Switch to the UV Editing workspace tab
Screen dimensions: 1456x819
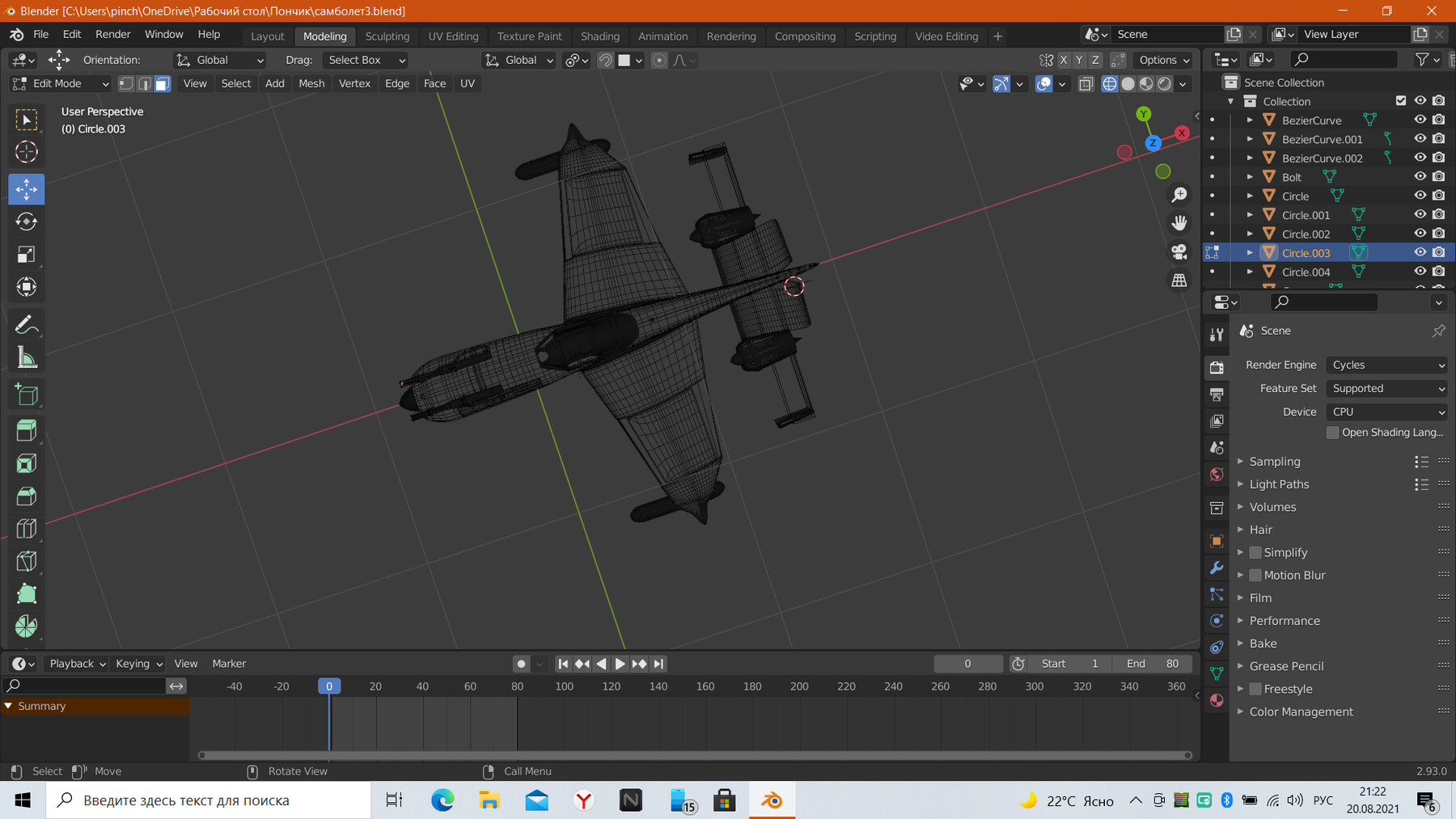(453, 36)
